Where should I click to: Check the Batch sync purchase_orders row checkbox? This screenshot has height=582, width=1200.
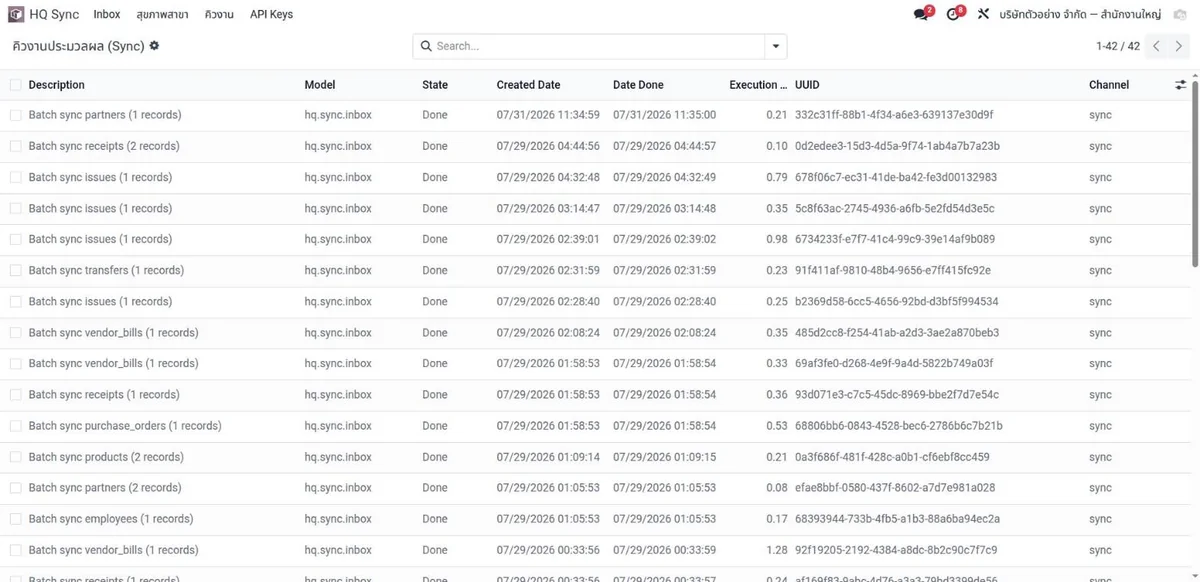coord(15,426)
